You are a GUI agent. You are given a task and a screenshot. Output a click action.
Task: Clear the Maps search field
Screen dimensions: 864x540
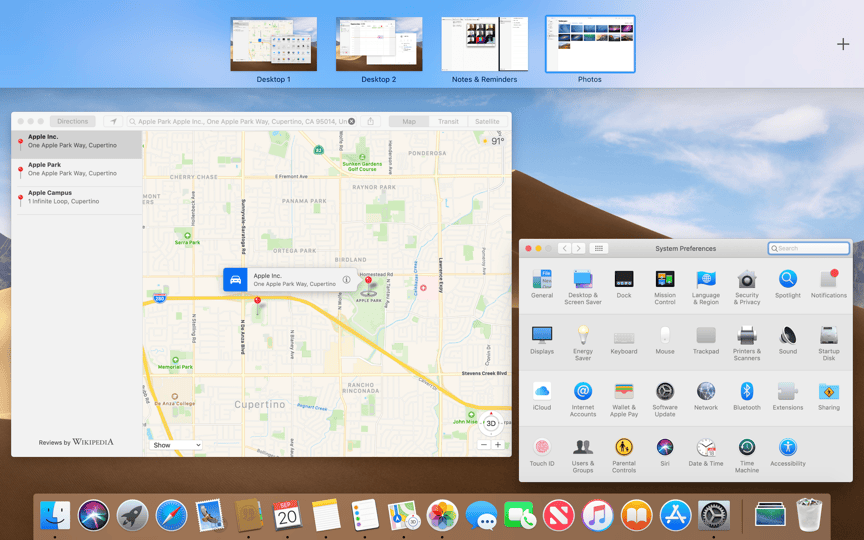[x=352, y=121]
